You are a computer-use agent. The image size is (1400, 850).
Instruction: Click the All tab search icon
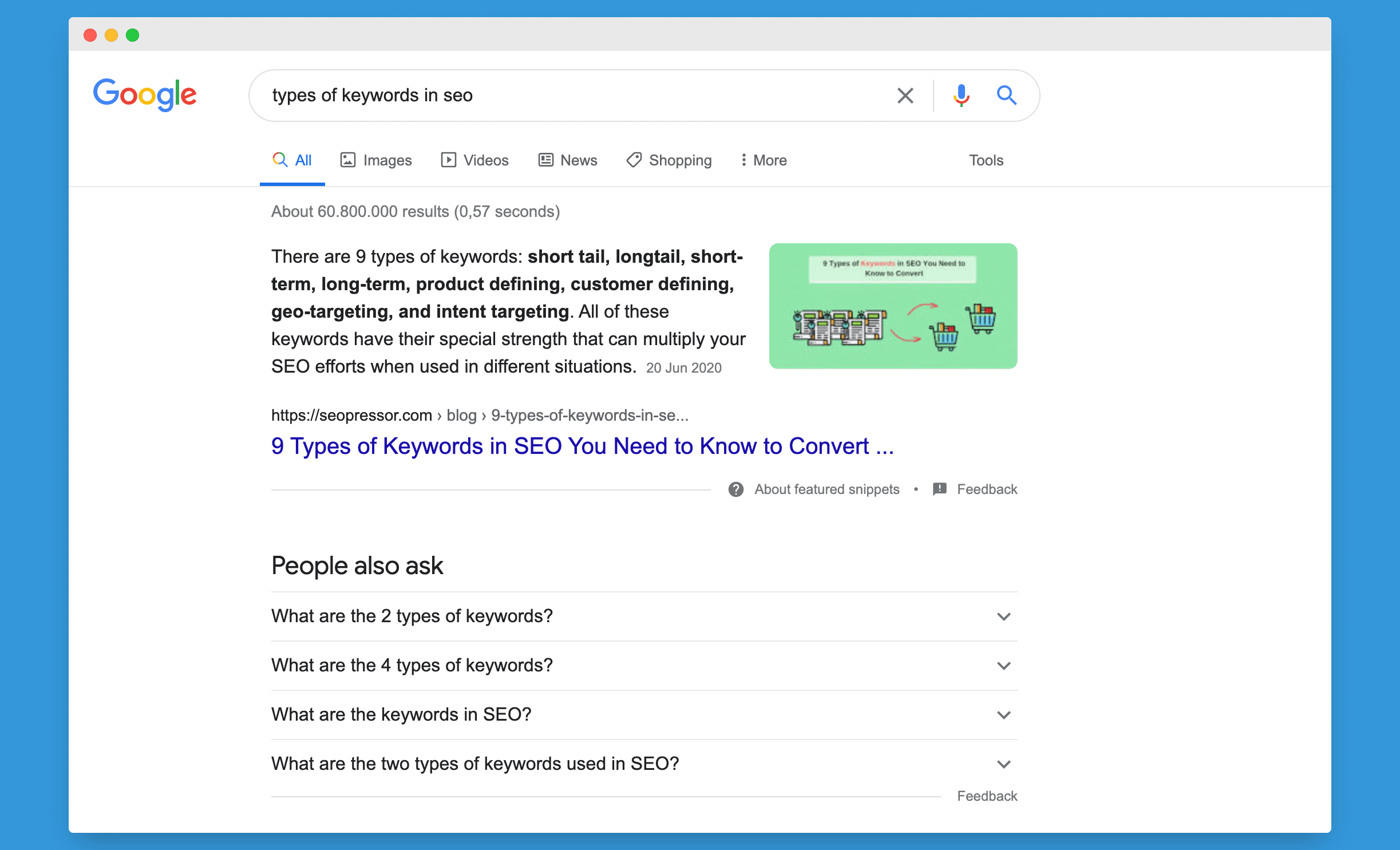[280, 160]
